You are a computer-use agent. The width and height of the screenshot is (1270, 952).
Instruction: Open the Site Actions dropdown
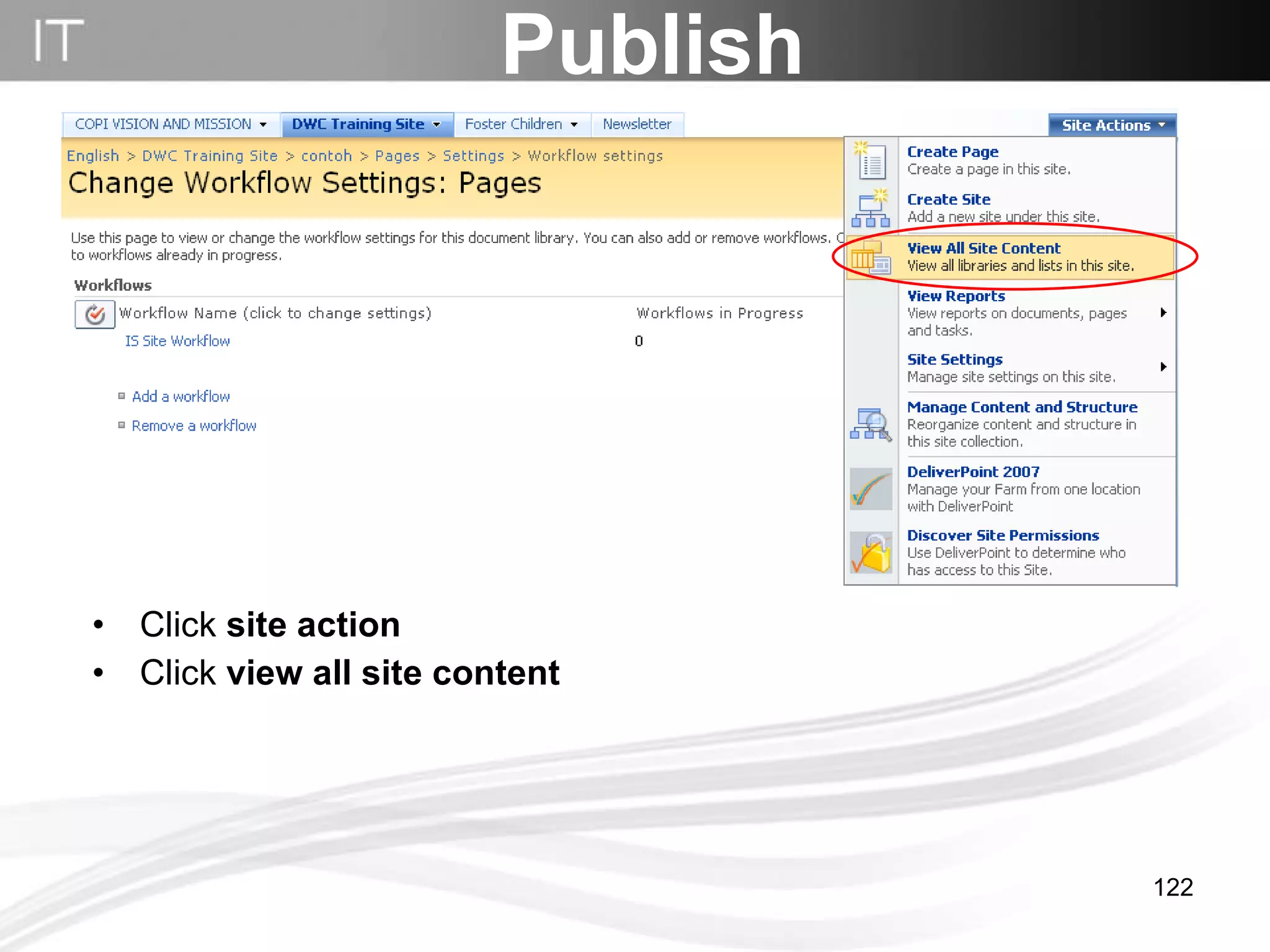pos(1112,125)
